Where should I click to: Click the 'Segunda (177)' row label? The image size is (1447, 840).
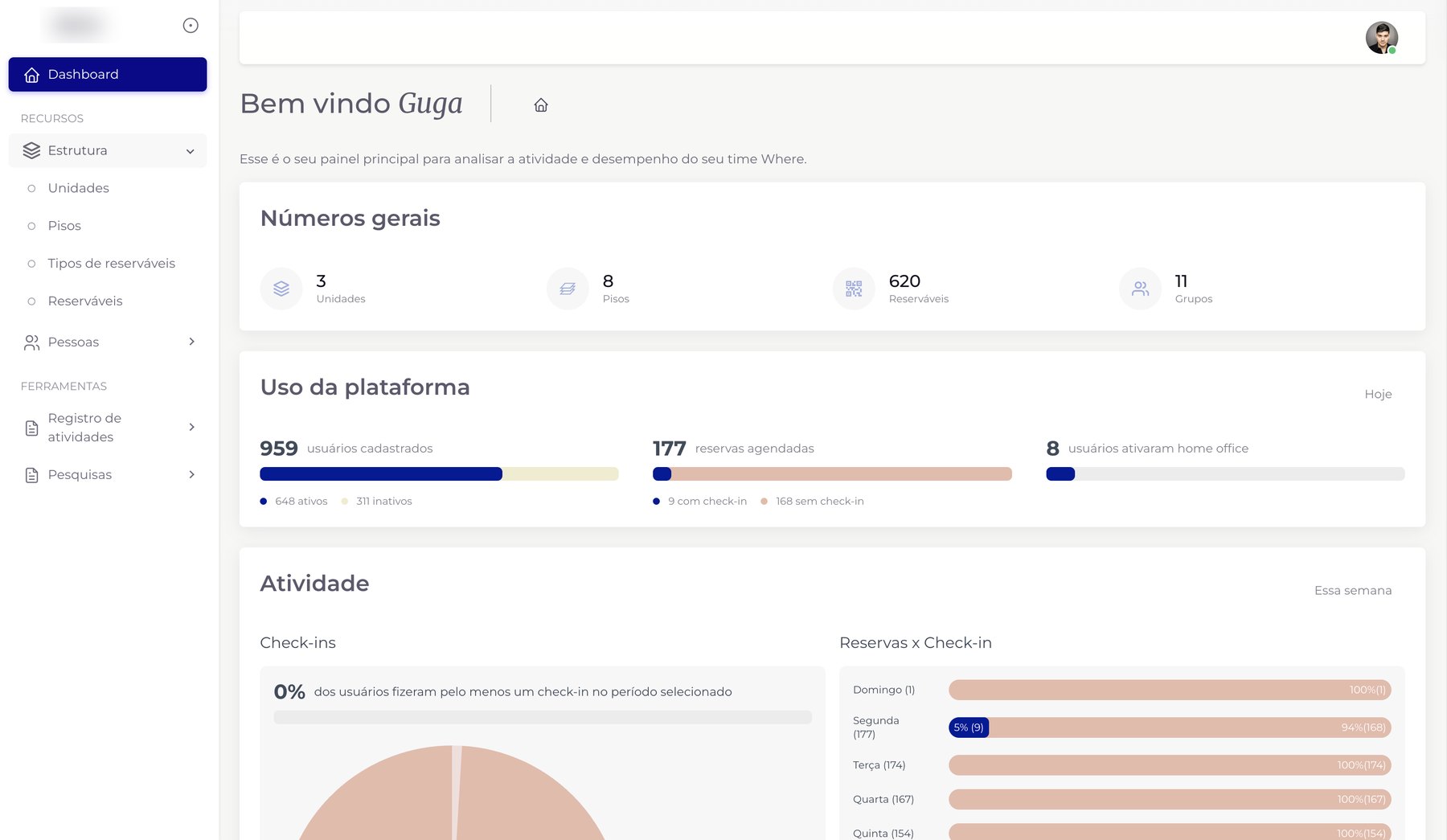876,727
